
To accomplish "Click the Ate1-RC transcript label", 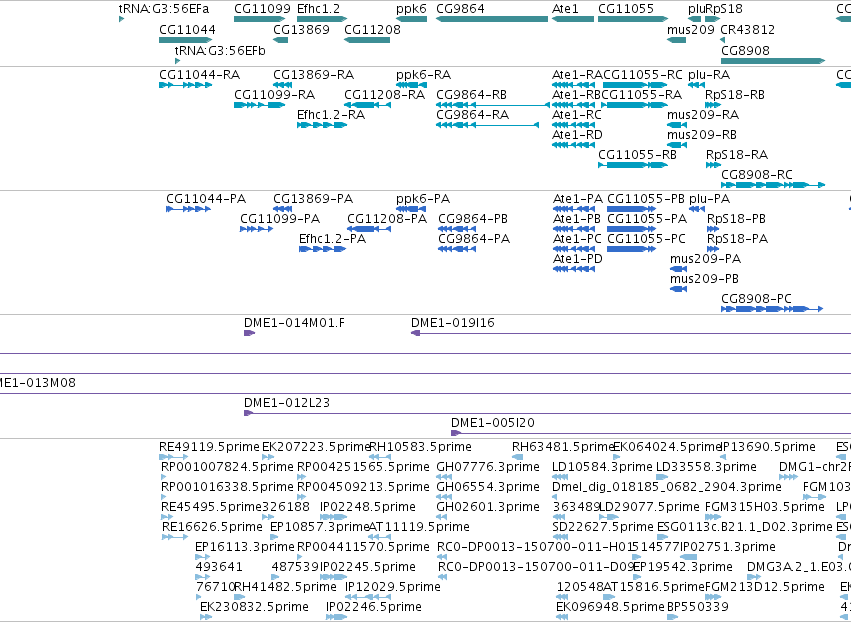I will 576,115.
